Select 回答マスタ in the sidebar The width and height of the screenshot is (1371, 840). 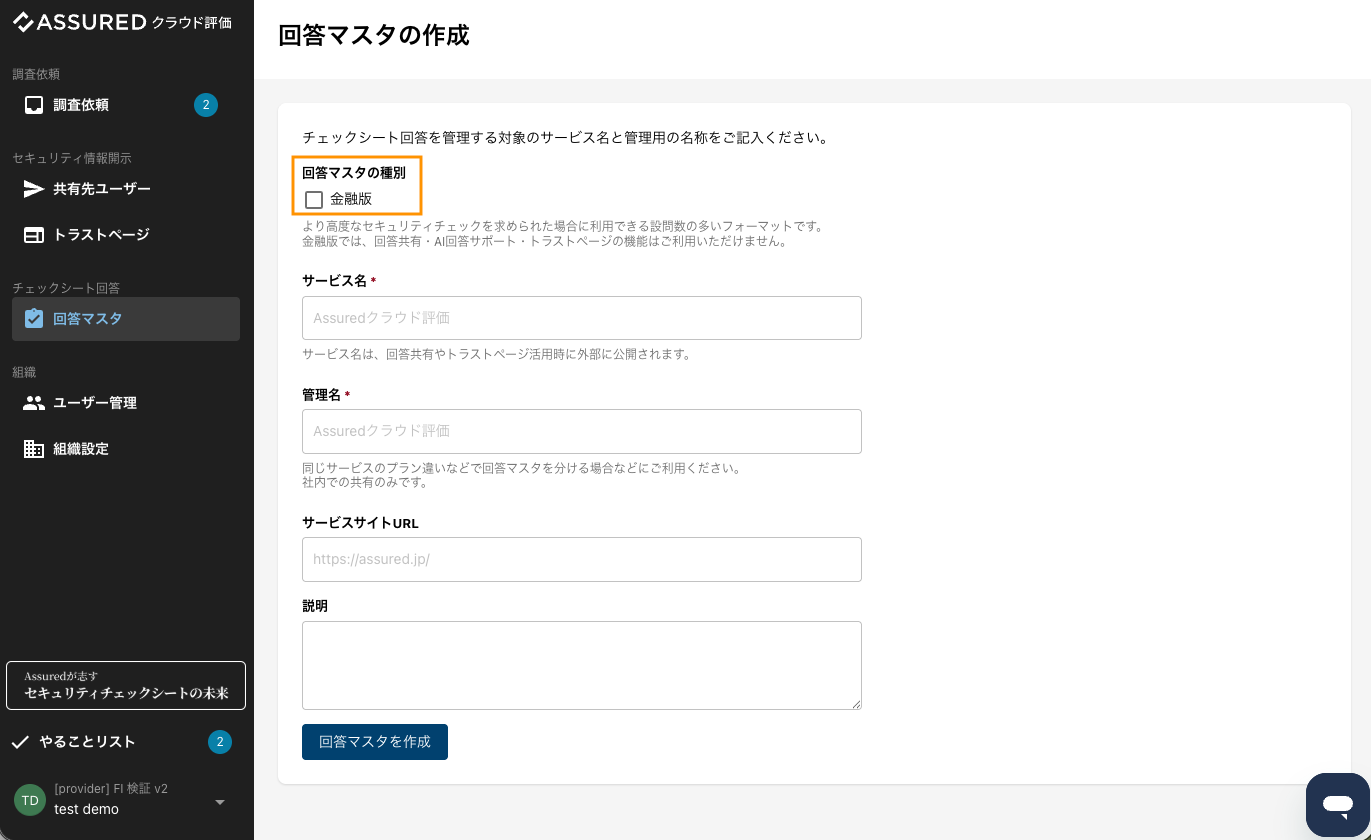[126, 319]
